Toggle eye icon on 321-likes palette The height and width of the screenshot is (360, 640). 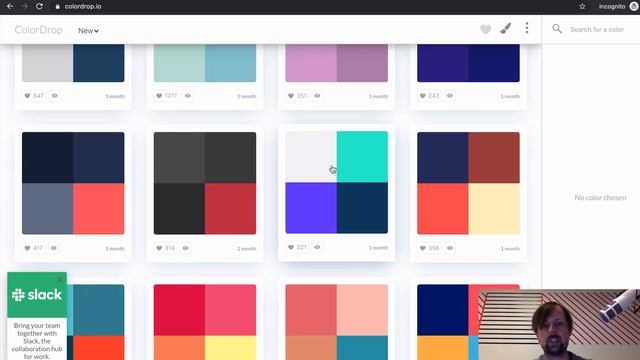[317, 247]
